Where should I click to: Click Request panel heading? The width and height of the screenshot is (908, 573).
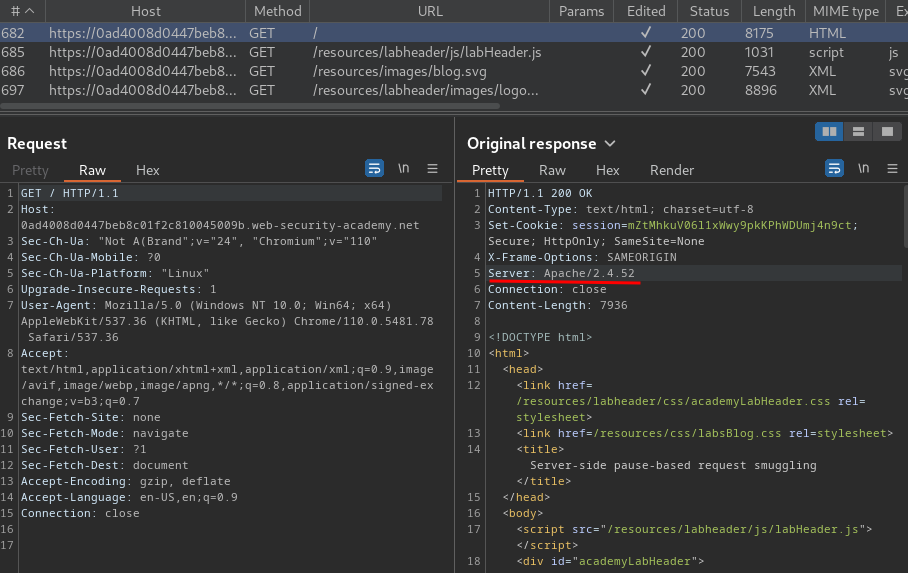[36, 144]
